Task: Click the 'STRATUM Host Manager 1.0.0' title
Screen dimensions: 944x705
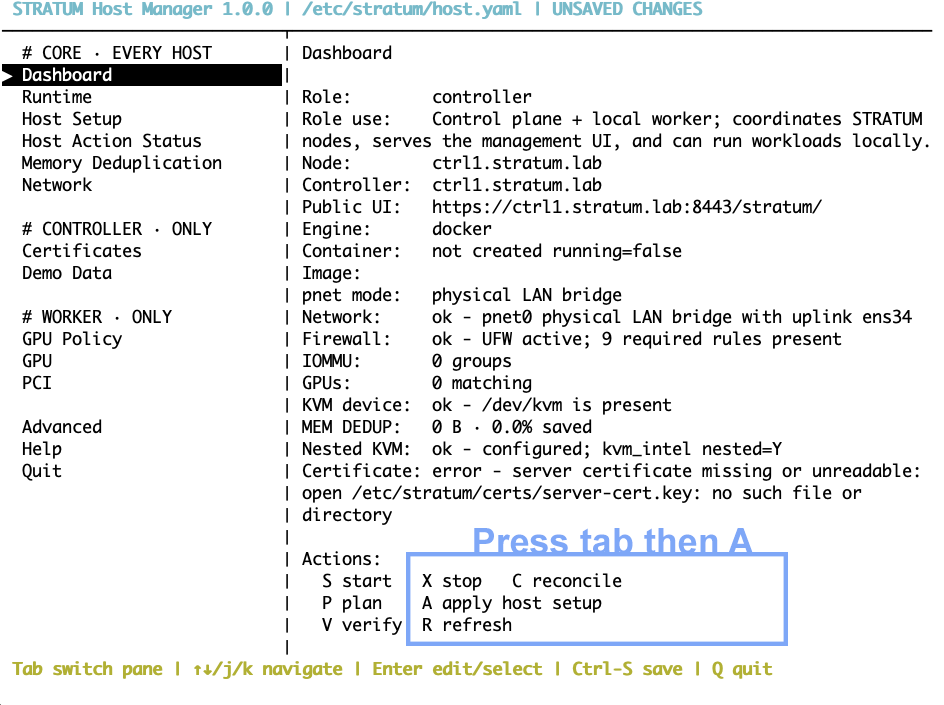Action: point(142,10)
